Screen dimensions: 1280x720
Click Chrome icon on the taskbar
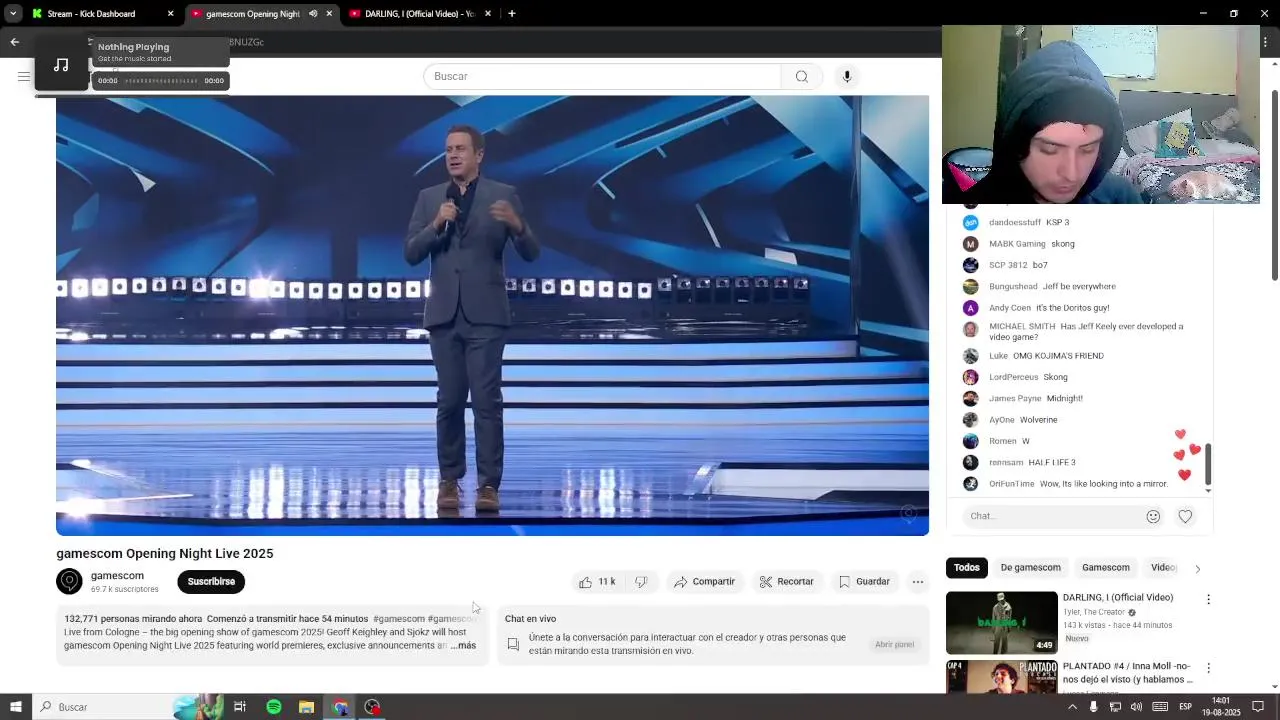[340, 707]
